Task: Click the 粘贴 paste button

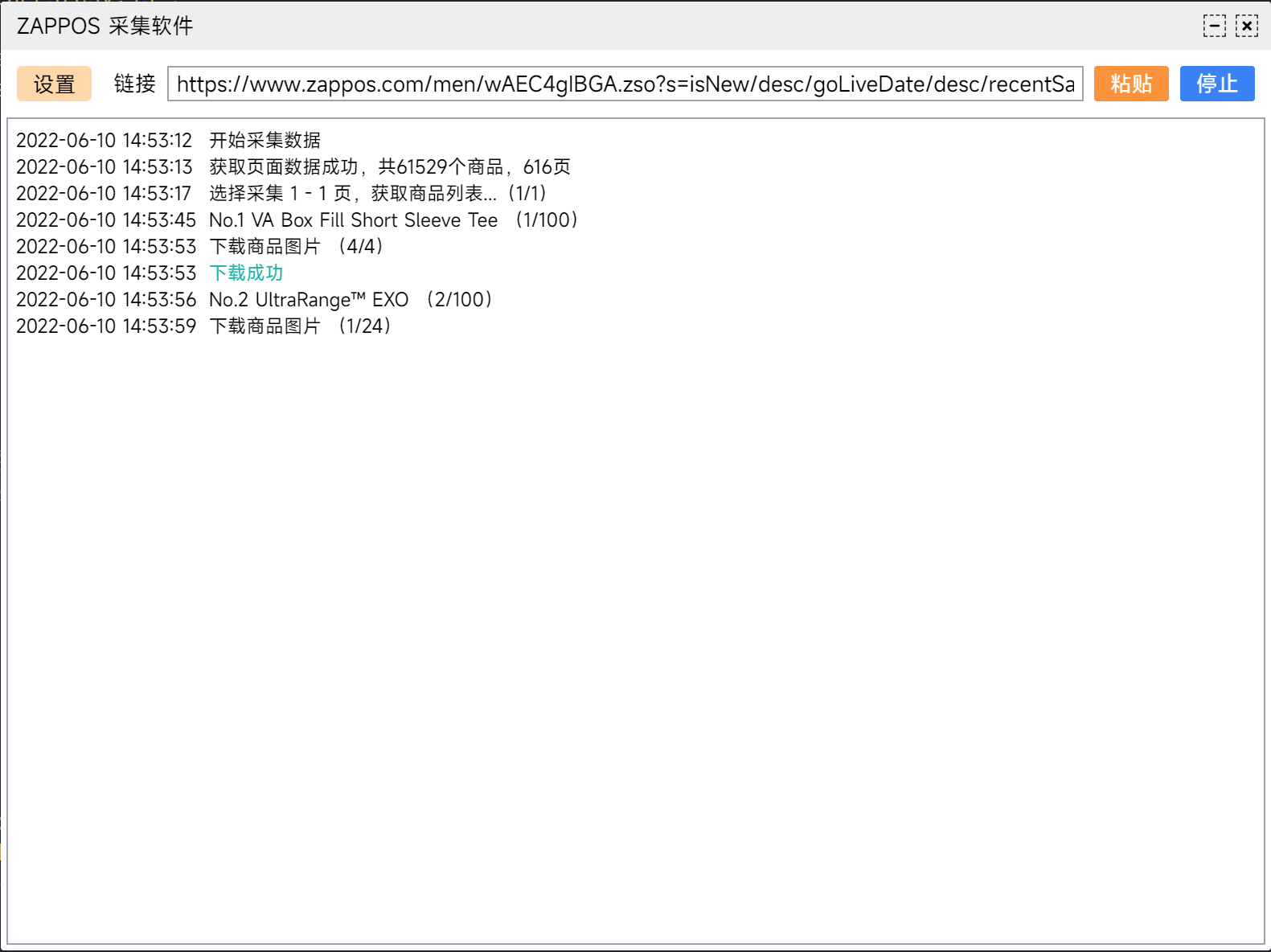Action: pos(1130,84)
